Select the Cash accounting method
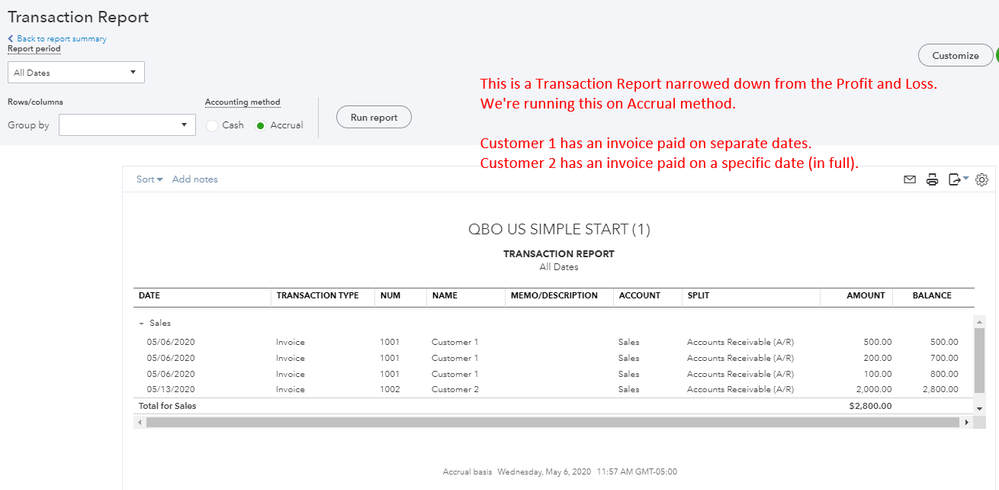Viewport: 999px width, 490px height. click(213, 126)
